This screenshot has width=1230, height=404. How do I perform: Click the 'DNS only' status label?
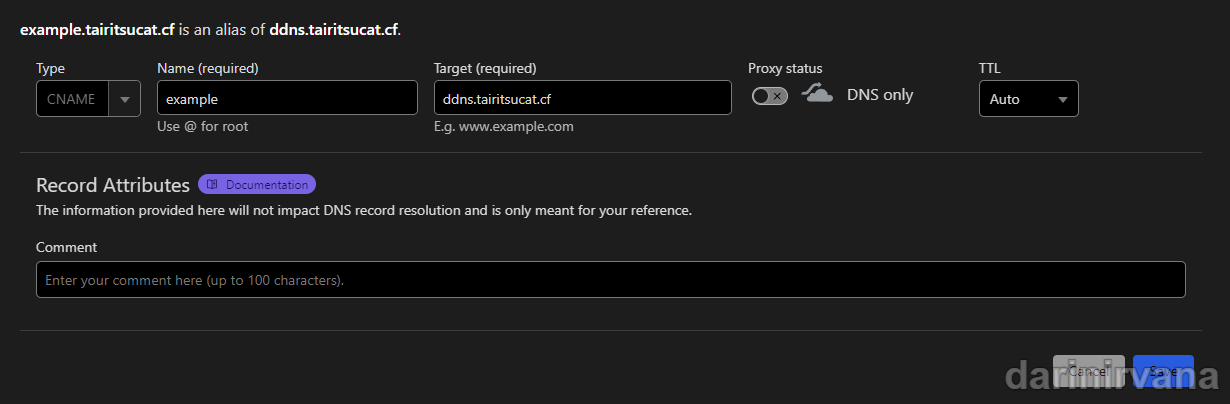(x=880, y=95)
